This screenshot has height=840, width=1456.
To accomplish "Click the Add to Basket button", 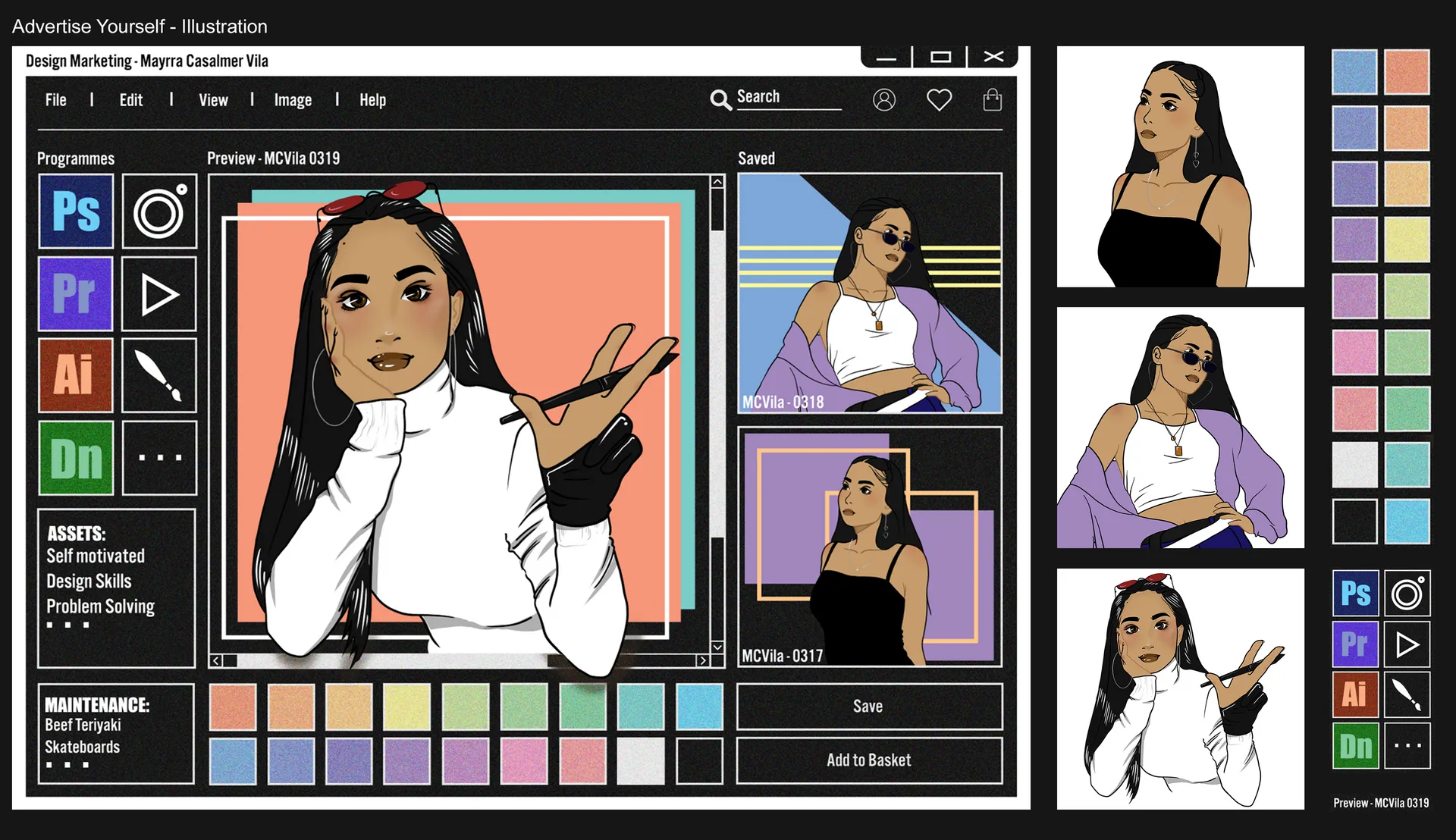I will pos(869,760).
